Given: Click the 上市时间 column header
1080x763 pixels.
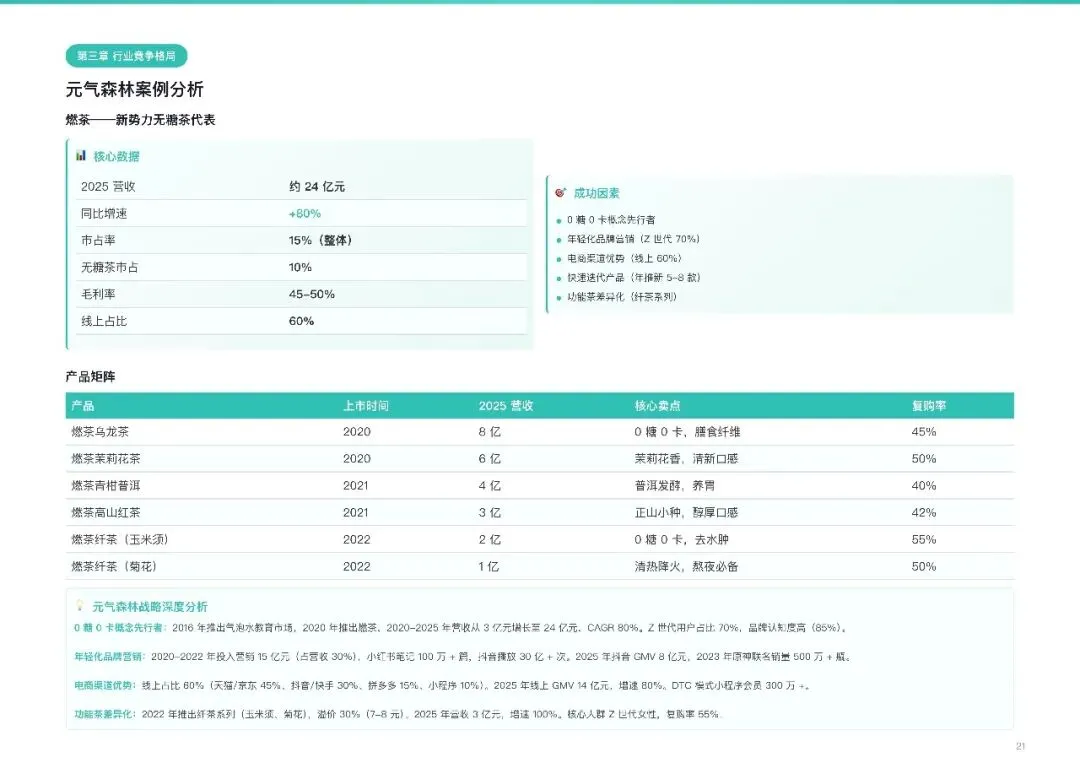Looking at the screenshot, I should pos(366,406).
